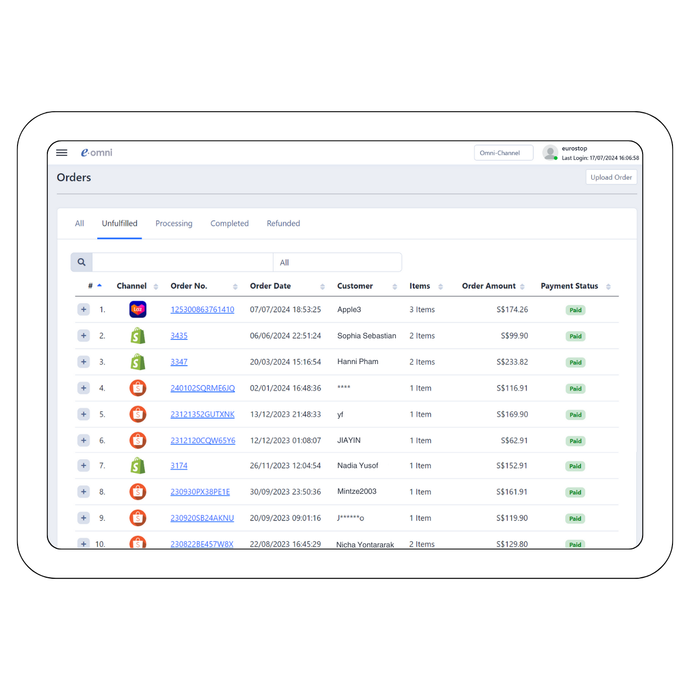Viewport: 690px width, 690px height.
Task: Open the hamburger navigation menu
Action: click(62, 153)
